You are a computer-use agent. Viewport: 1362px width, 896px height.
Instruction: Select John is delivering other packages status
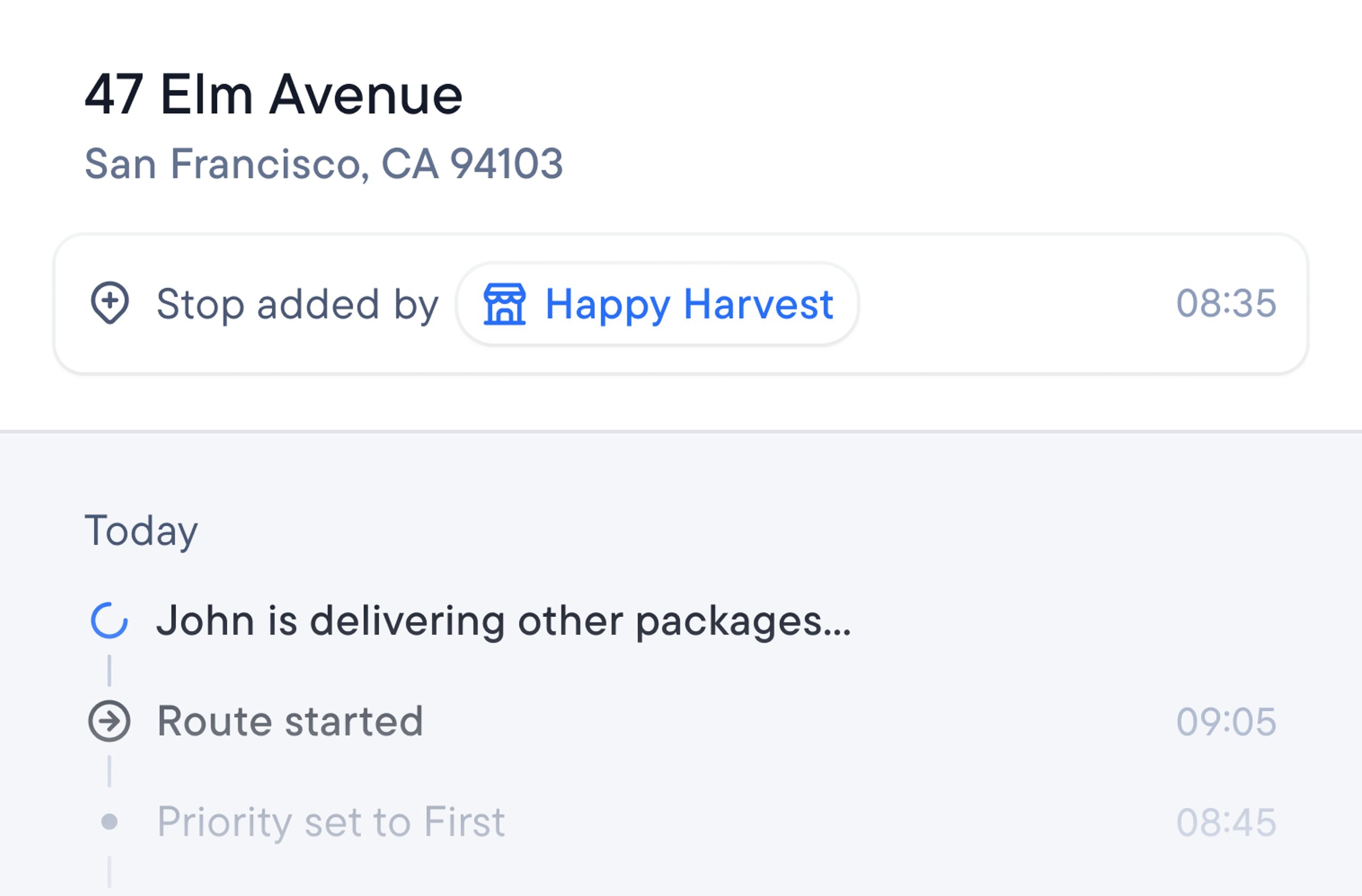pyautogui.click(x=504, y=622)
